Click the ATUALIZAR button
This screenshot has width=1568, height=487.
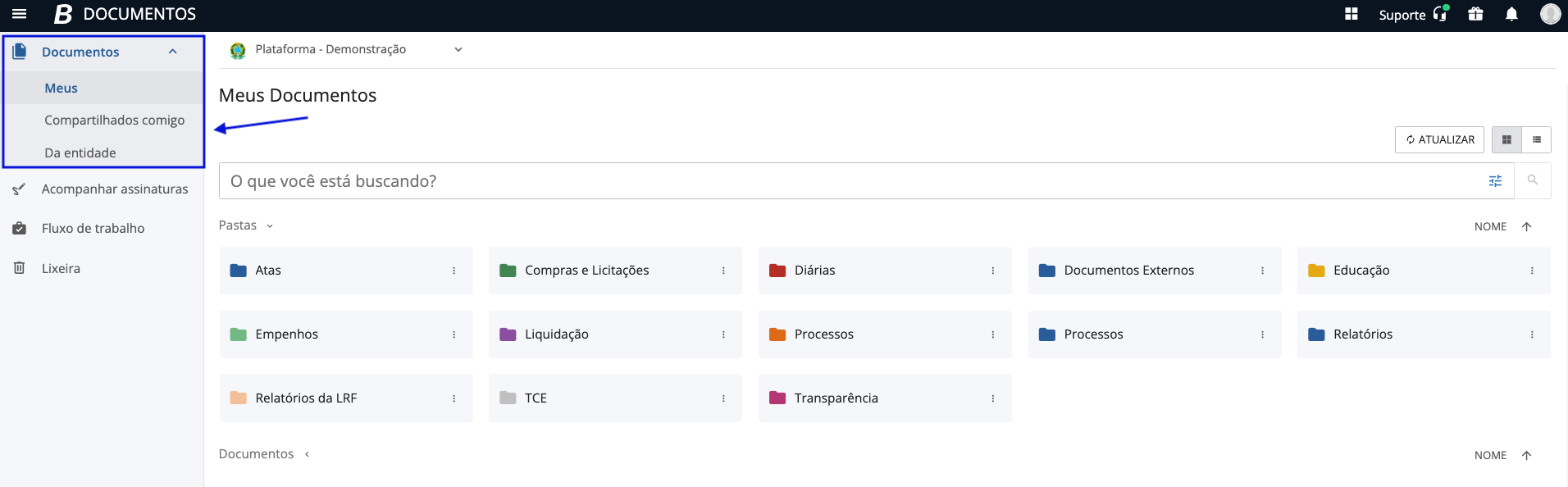(x=1439, y=140)
